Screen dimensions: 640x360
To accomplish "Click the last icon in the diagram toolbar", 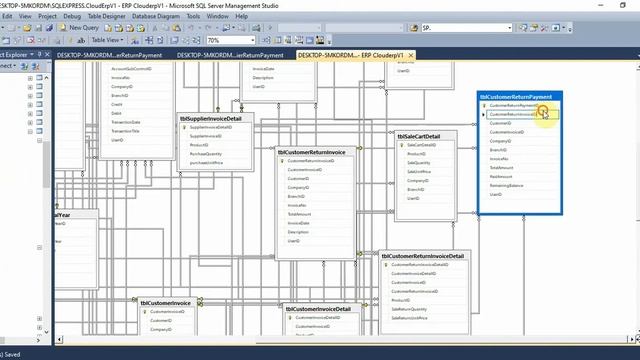I will (x=320, y=40).
